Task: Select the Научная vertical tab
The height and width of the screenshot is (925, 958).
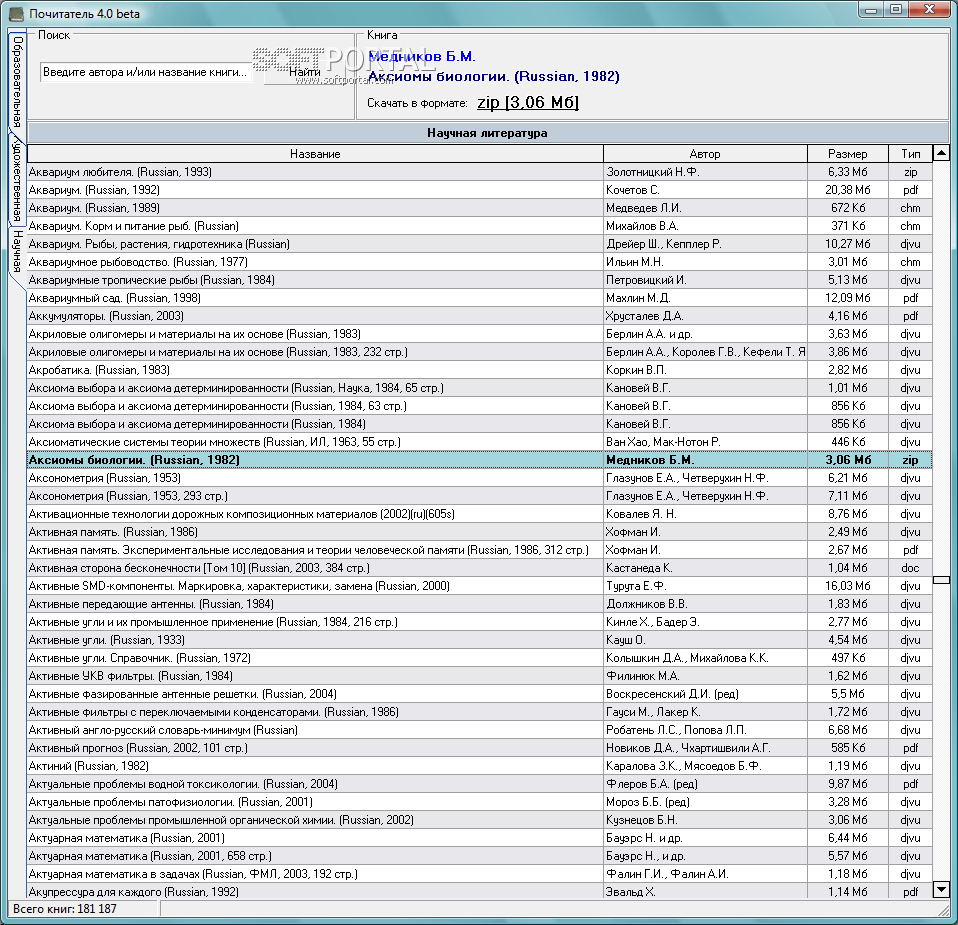Action: (x=17, y=250)
